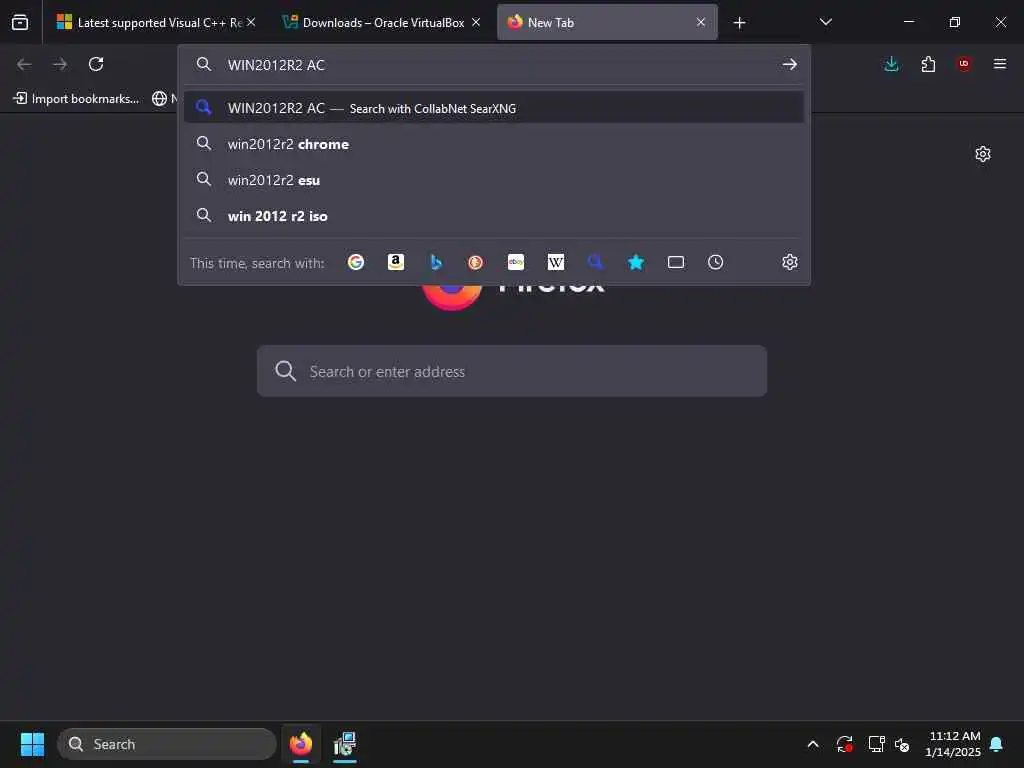Open the installer app on taskbar
The width and height of the screenshot is (1024, 768).
click(x=345, y=744)
